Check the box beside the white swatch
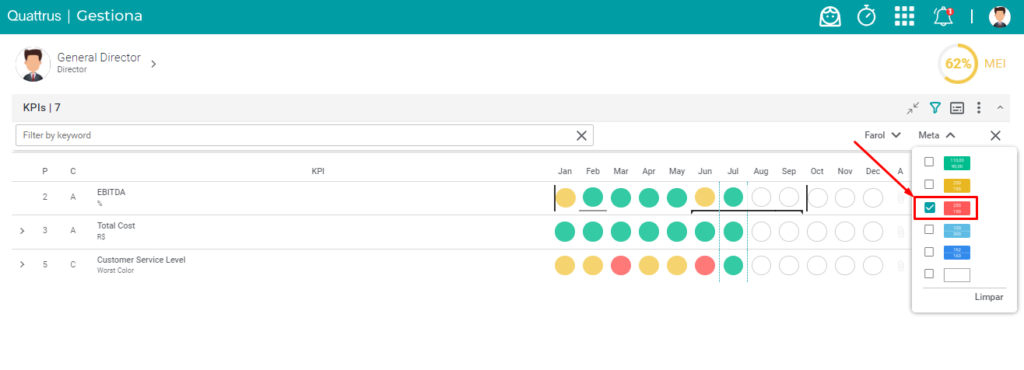1024x370 pixels. (929, 273)
